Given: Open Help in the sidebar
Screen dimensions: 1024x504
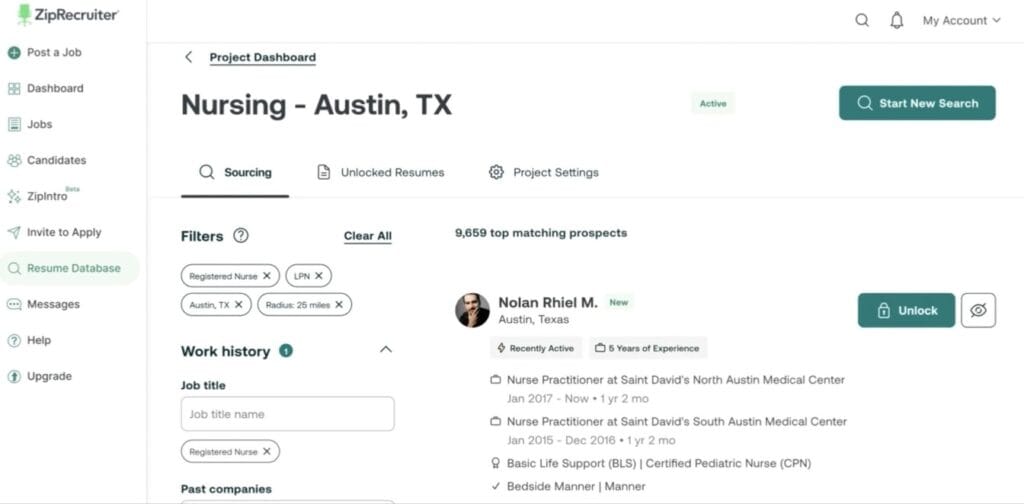Looking at the screenshot, I should (x=29, y=340).
